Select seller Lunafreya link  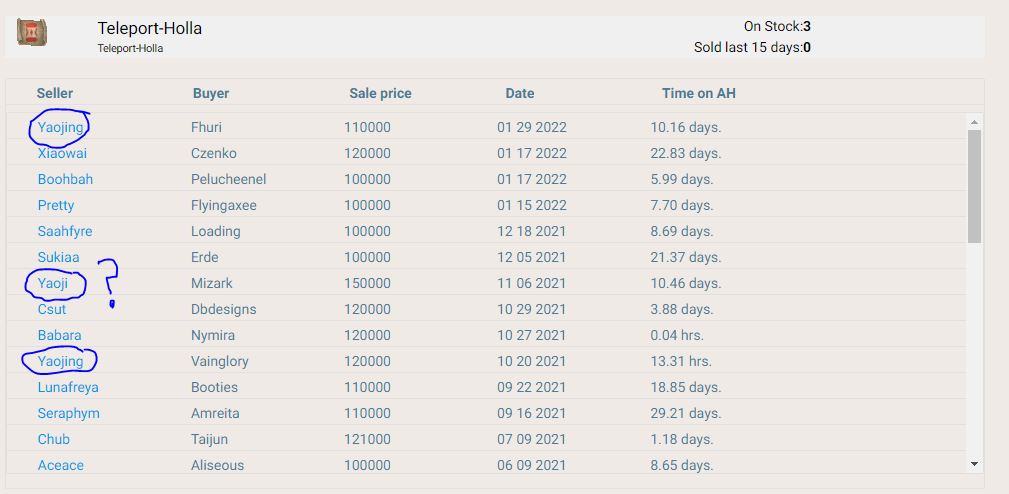[x=68, y=387]
